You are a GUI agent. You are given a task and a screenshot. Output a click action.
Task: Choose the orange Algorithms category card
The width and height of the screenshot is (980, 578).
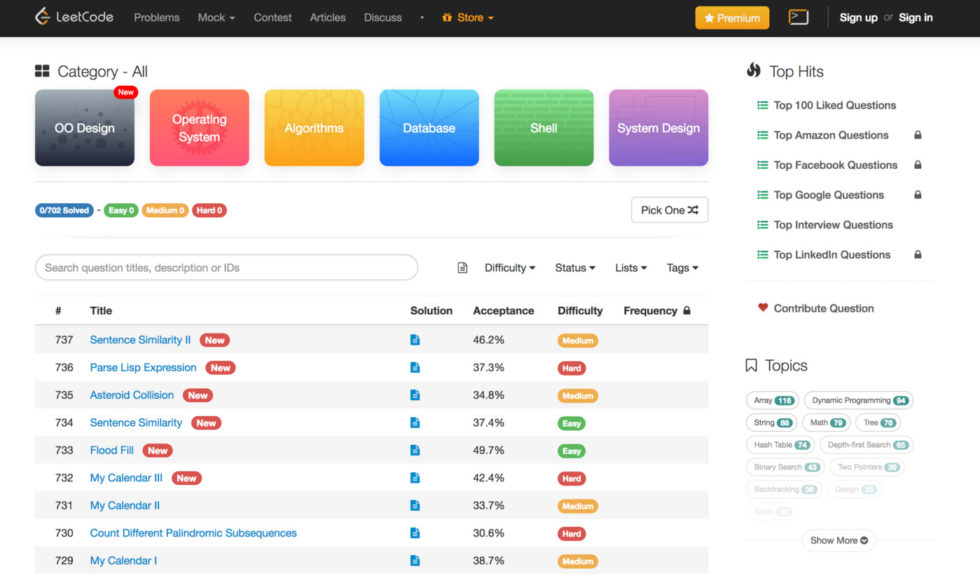tap(314, 128)
